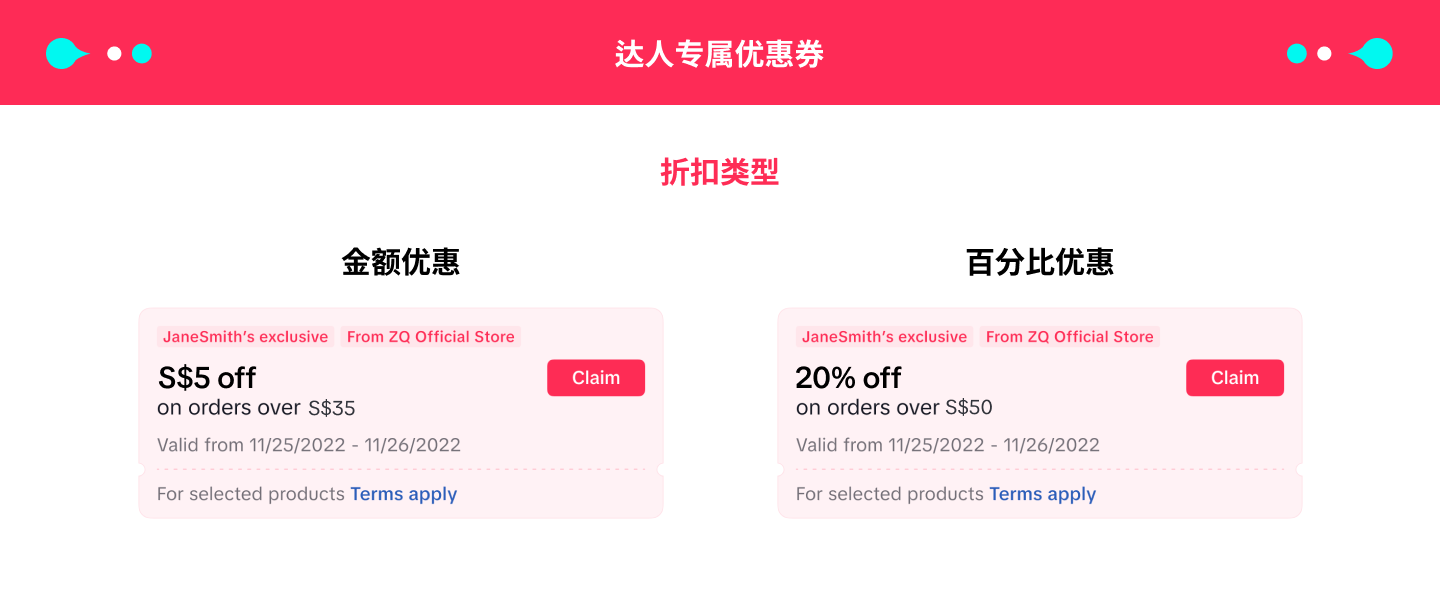Viewport: 1440px width, 594px height.
Task: Click the cyan bubble icon at header's right end
Action: (1375, 53)
